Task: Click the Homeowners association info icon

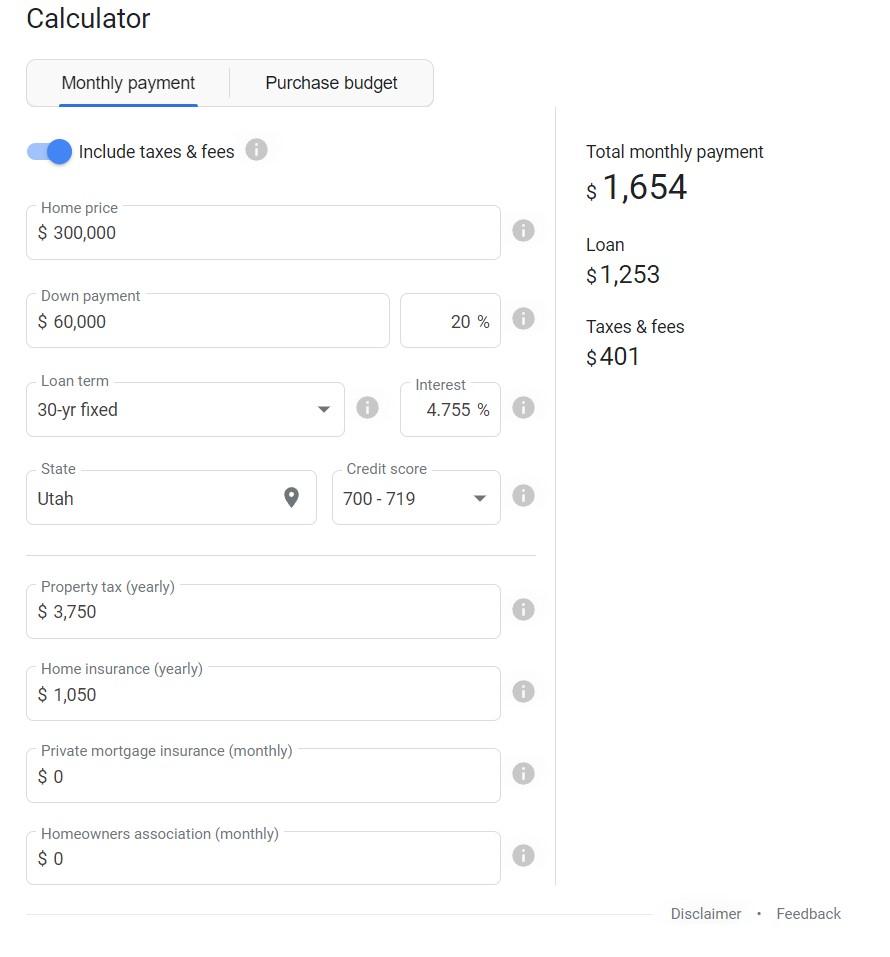Action: (x=523, y=856)
